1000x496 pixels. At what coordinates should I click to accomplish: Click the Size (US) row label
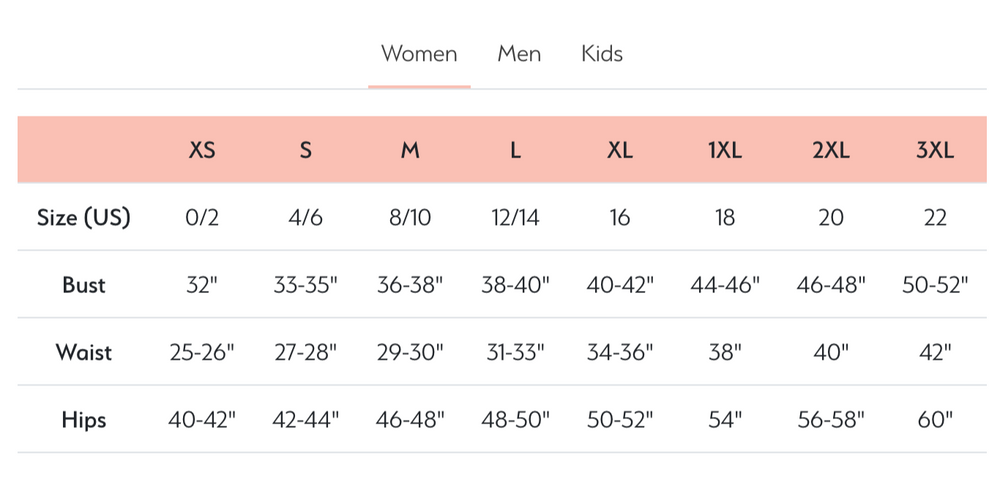click(x=84, y=217)
